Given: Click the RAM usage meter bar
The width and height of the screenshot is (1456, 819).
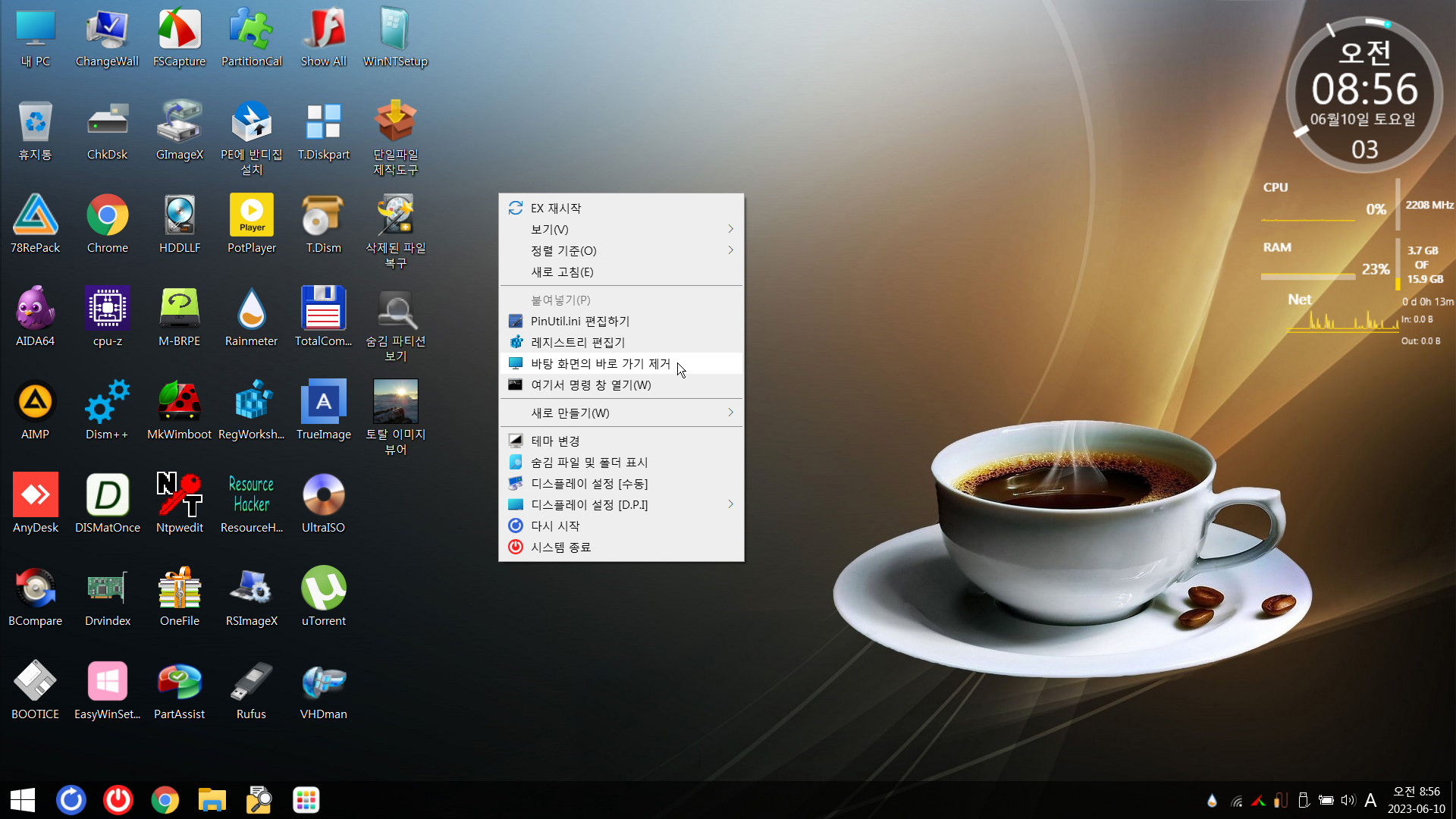Looking at the screenshot, I should [1308, 277].
